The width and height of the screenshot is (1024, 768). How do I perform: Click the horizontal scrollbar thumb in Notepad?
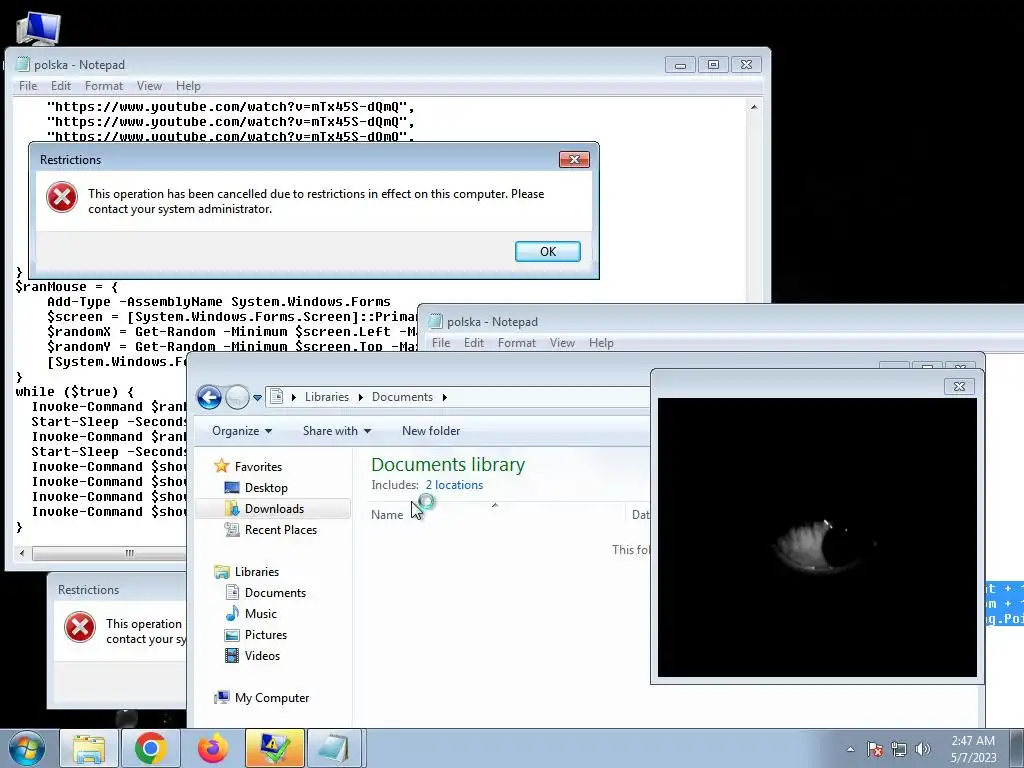pyautogui.click(x=108, y=553)
